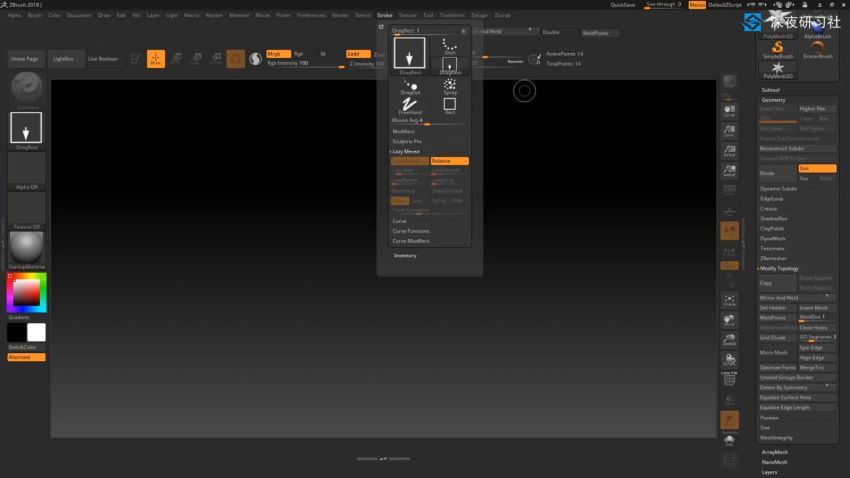Image resolution: width=850 pixels, height=478 pixels.
Task: Toggle the Smt option beside Divide
Action: coord(817,169)
